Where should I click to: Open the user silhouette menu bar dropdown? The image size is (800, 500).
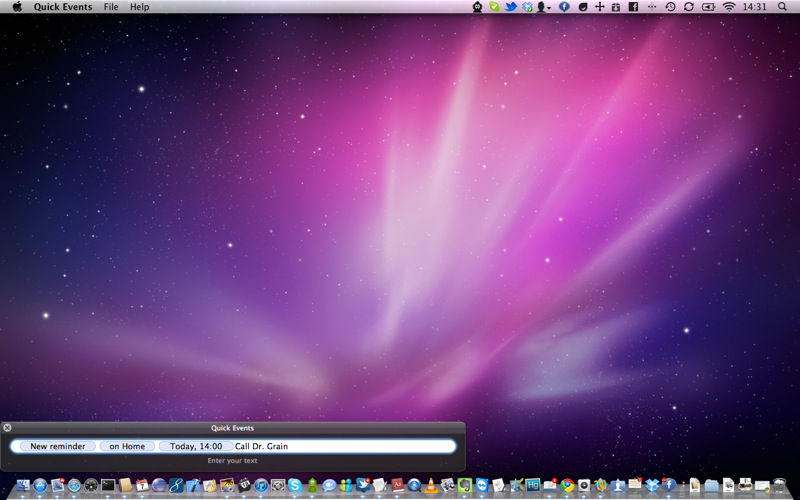(544, 7)
